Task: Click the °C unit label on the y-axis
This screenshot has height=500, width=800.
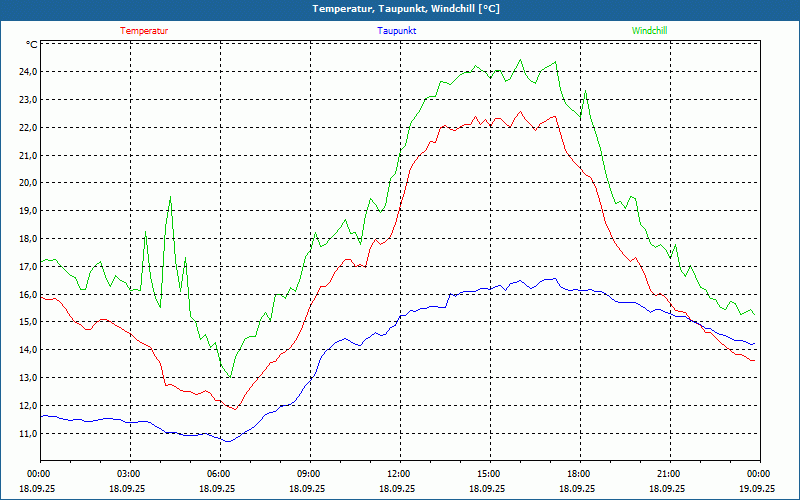Action: [32, 45]
